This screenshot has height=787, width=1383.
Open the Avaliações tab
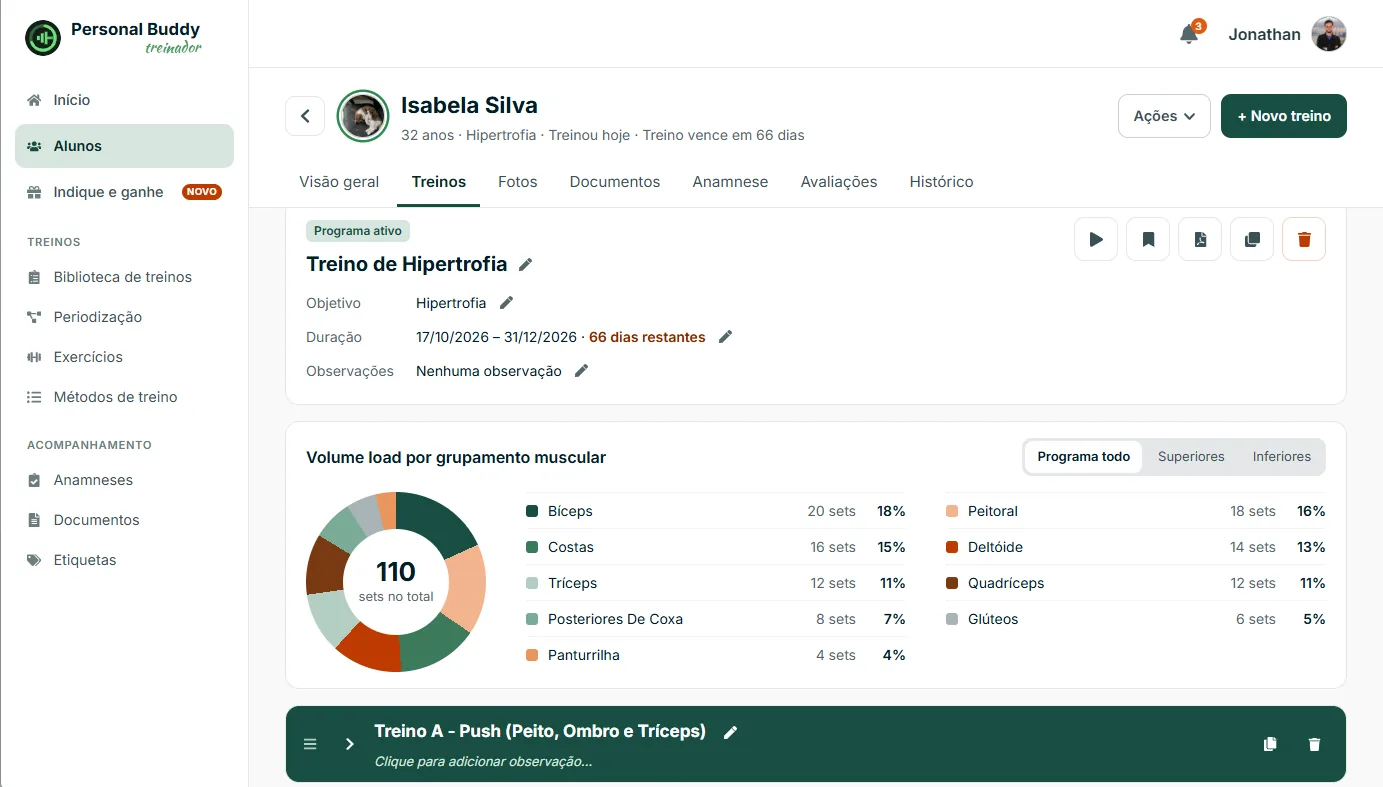[x=839, y=182]
